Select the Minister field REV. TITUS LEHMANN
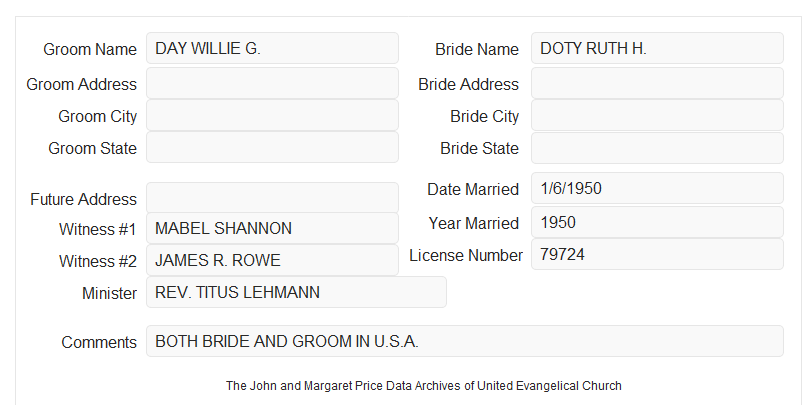Screen dimensions: 805x405 296,292
